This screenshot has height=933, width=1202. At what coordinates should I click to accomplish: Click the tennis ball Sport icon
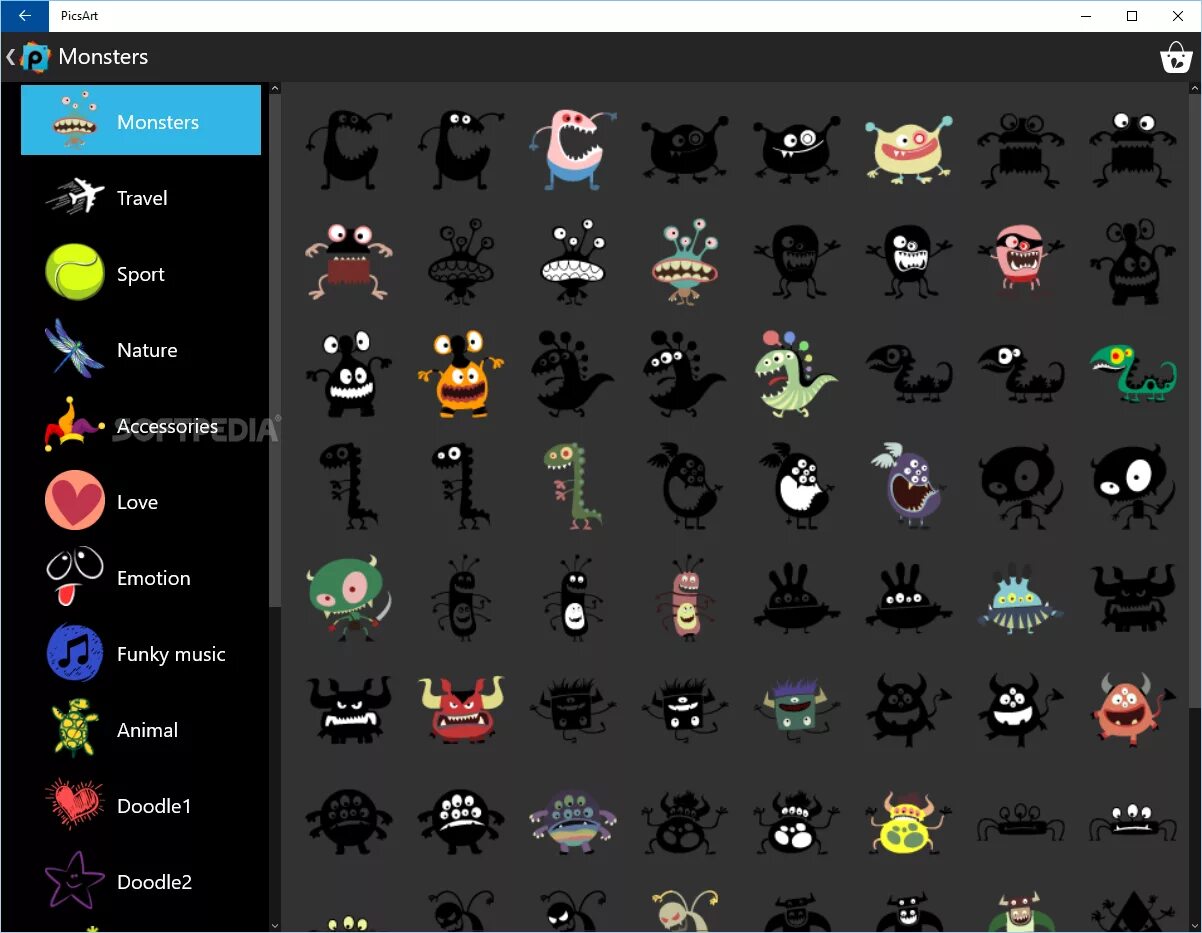click(75, 272)
